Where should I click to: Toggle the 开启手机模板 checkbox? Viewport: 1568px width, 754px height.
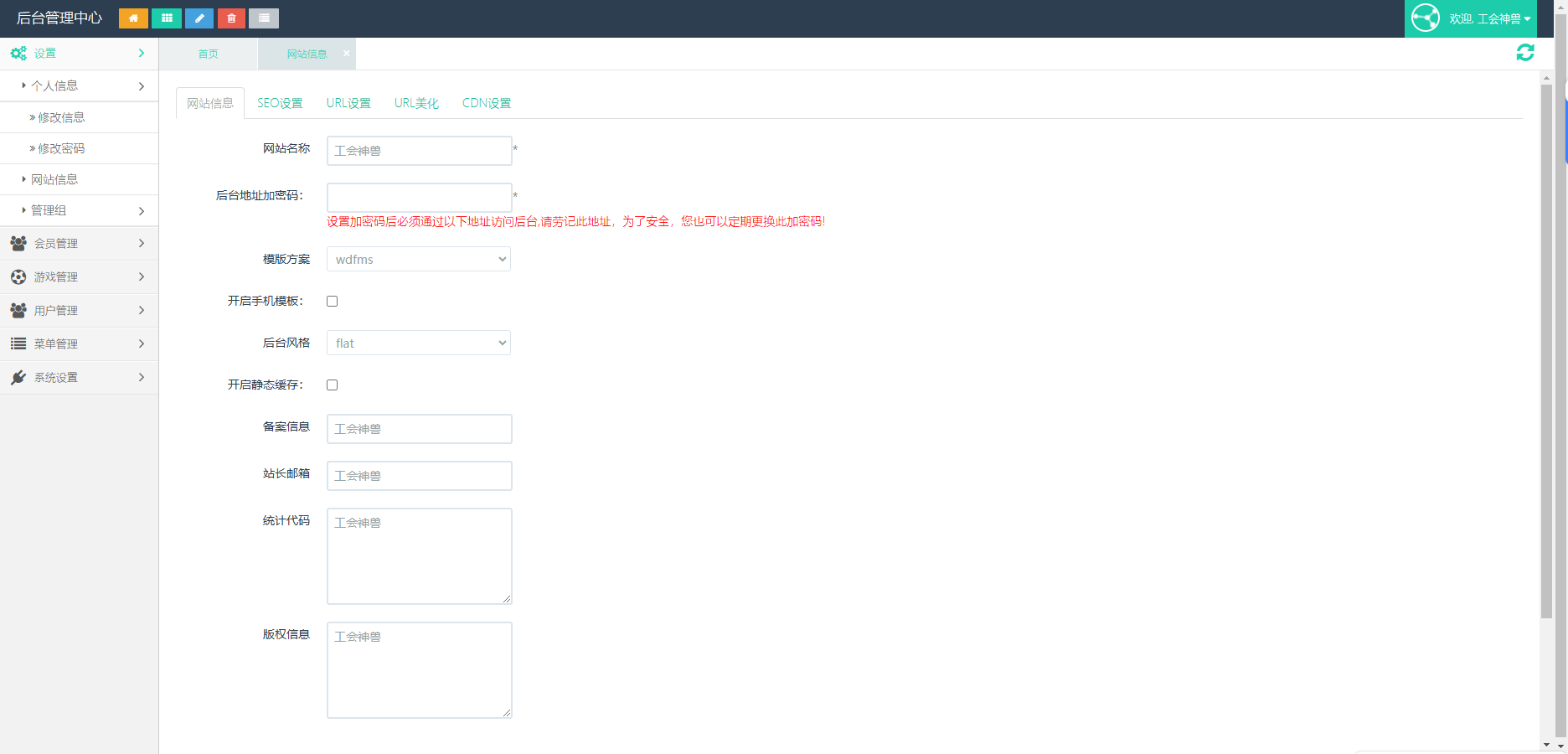point(333,301)
